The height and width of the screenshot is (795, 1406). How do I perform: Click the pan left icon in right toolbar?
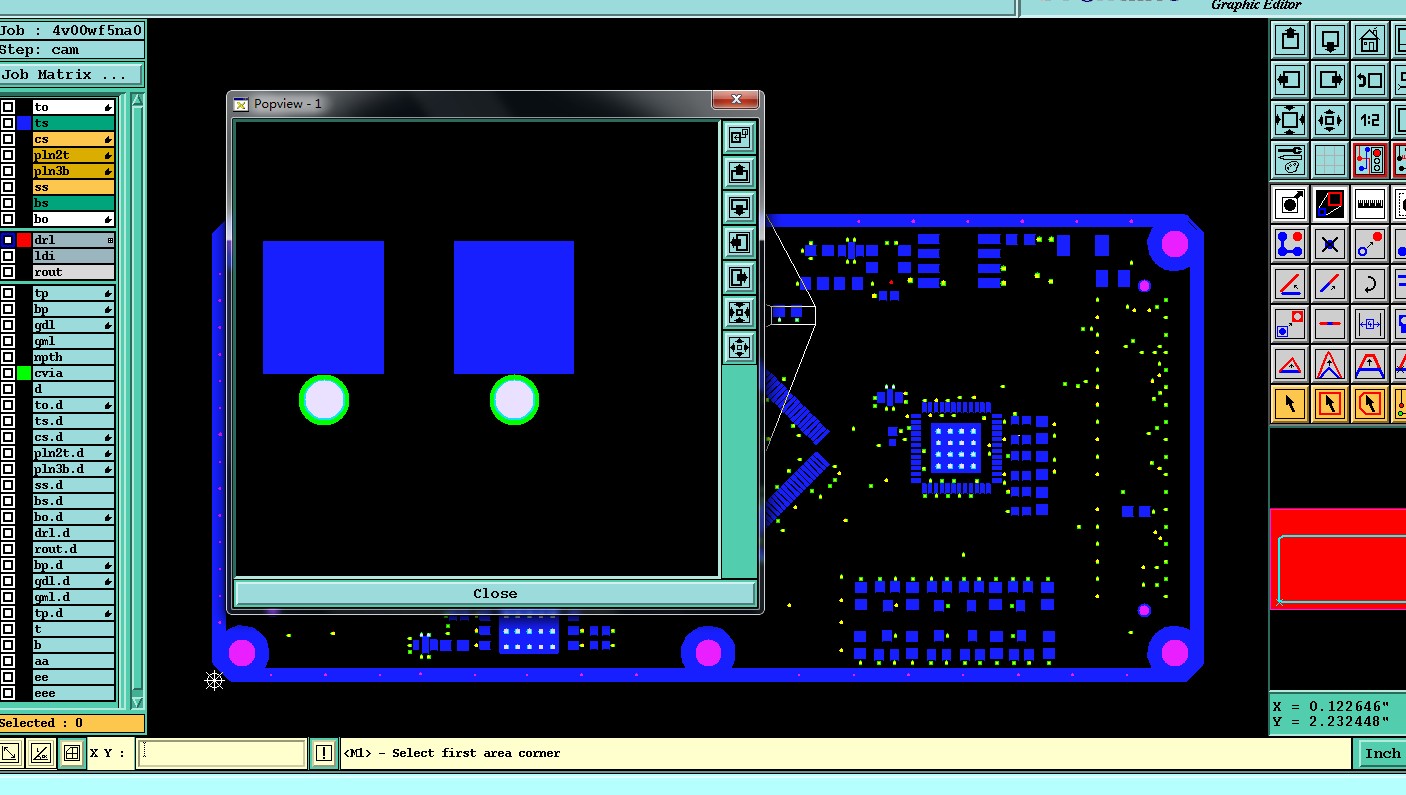coord(1290,80)
